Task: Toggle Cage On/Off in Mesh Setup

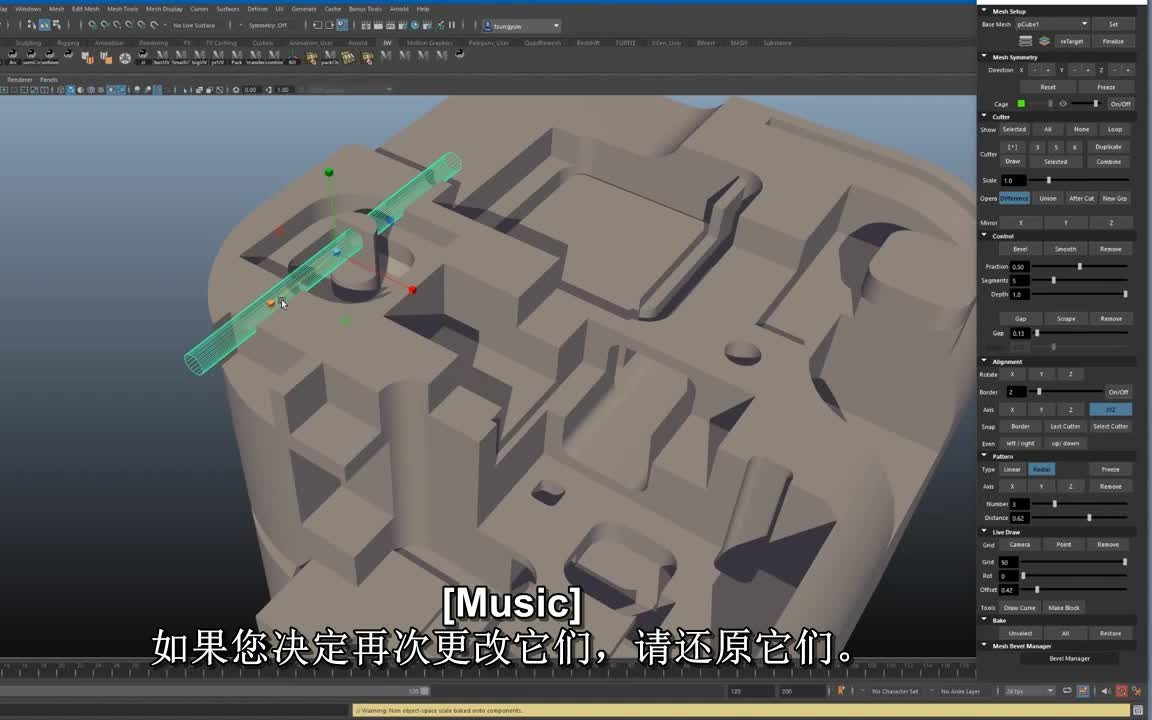Action: point(1121,104)
